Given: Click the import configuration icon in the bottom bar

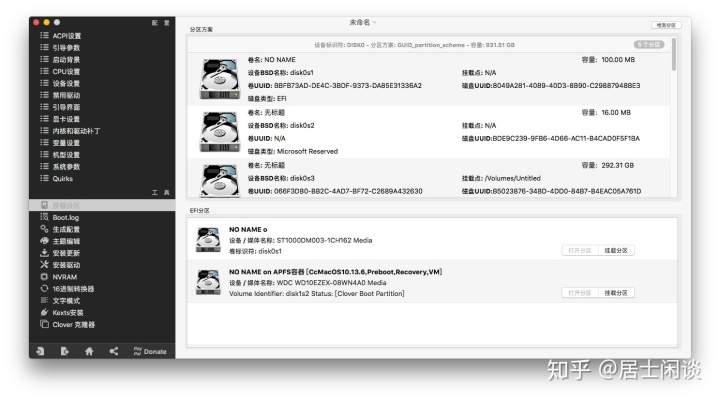Looking at the screenshot, I should point(40,351).
